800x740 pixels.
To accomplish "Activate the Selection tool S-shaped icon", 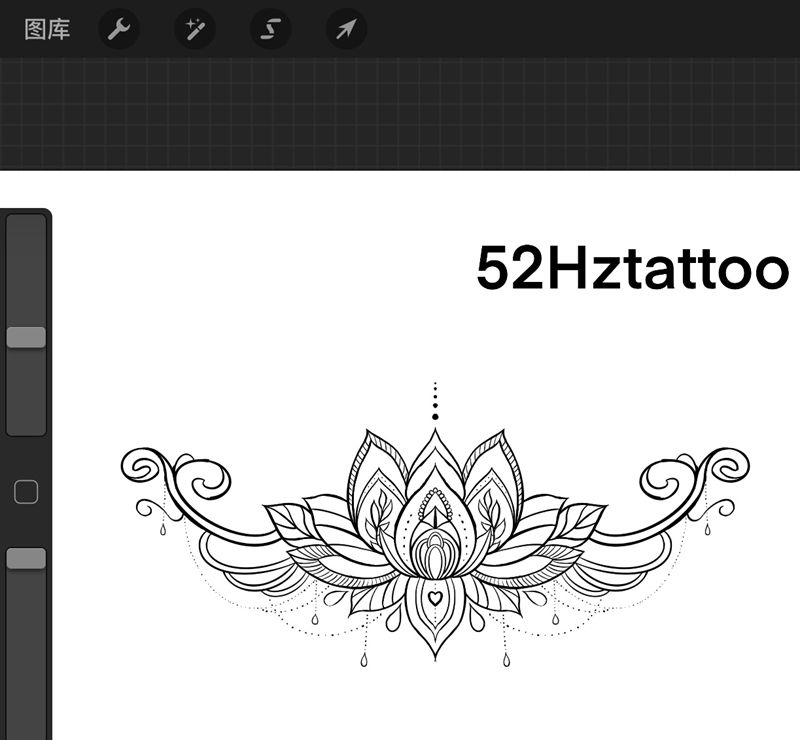I will click(x=270, y=29).
